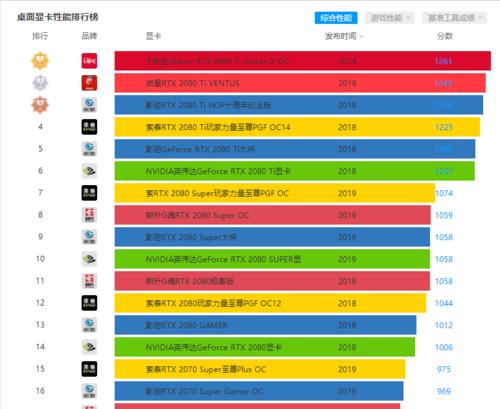This screenshot has height=409, width=500.
Task: Click rank number 16
Action: [x=40, y=391]
